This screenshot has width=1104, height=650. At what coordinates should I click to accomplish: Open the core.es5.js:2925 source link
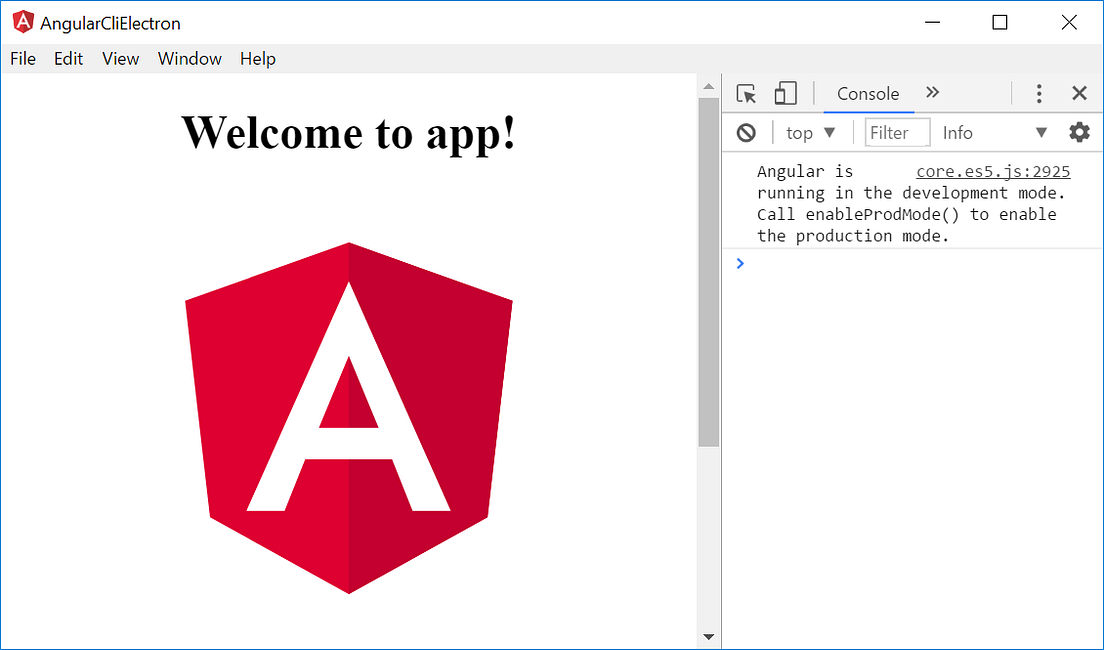click(x=991, y=171)
